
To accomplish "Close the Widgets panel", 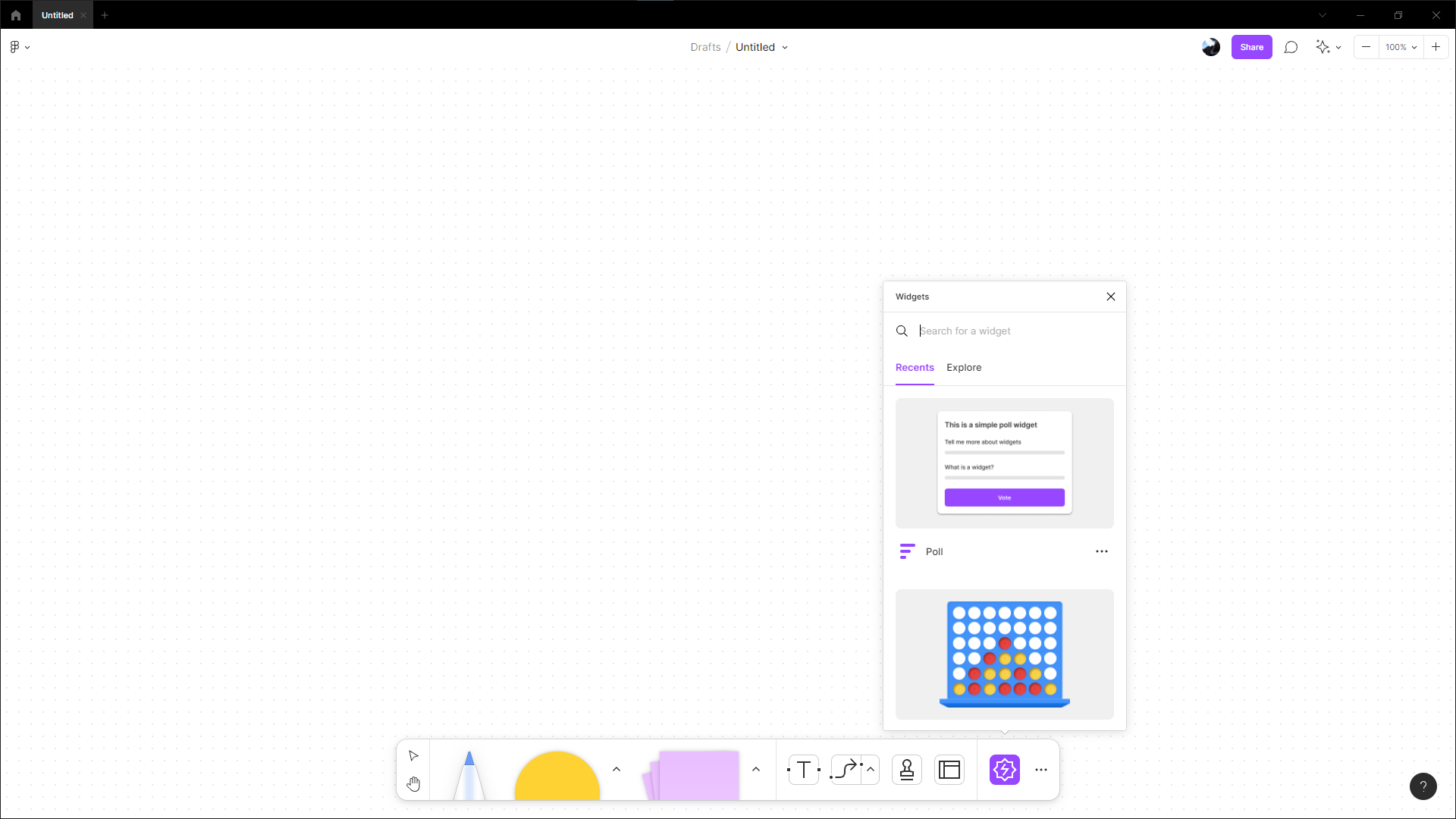I will 1111,296.
